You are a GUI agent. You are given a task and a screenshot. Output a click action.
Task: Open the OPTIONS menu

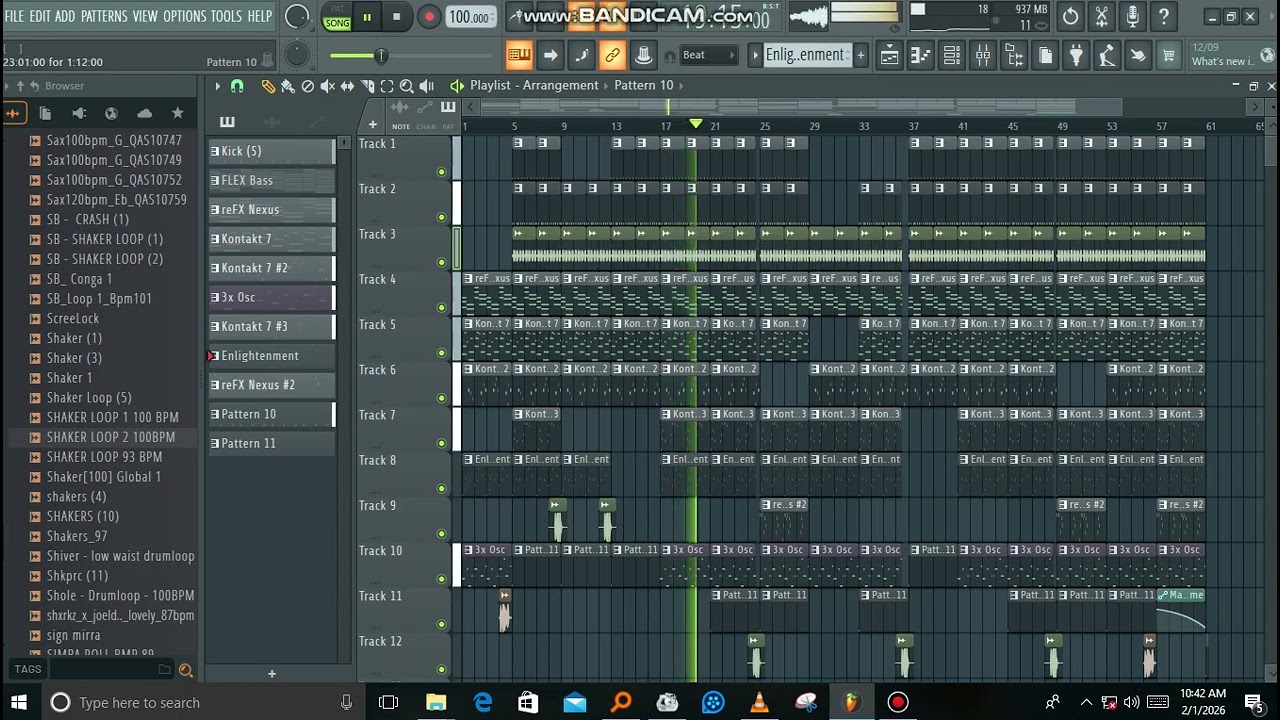click(x=184, y=16)
